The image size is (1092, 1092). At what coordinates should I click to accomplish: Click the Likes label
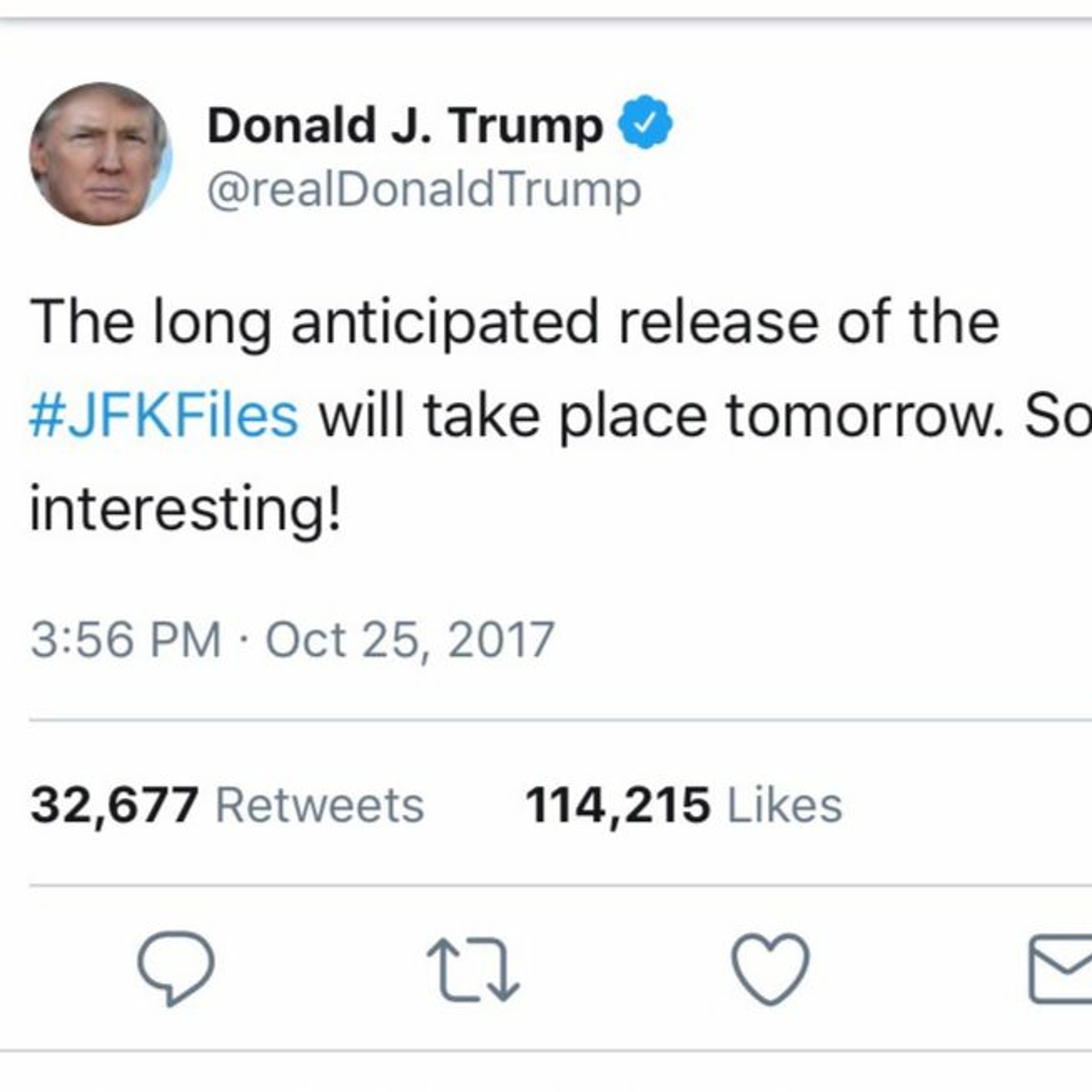[x=784, y=805]
